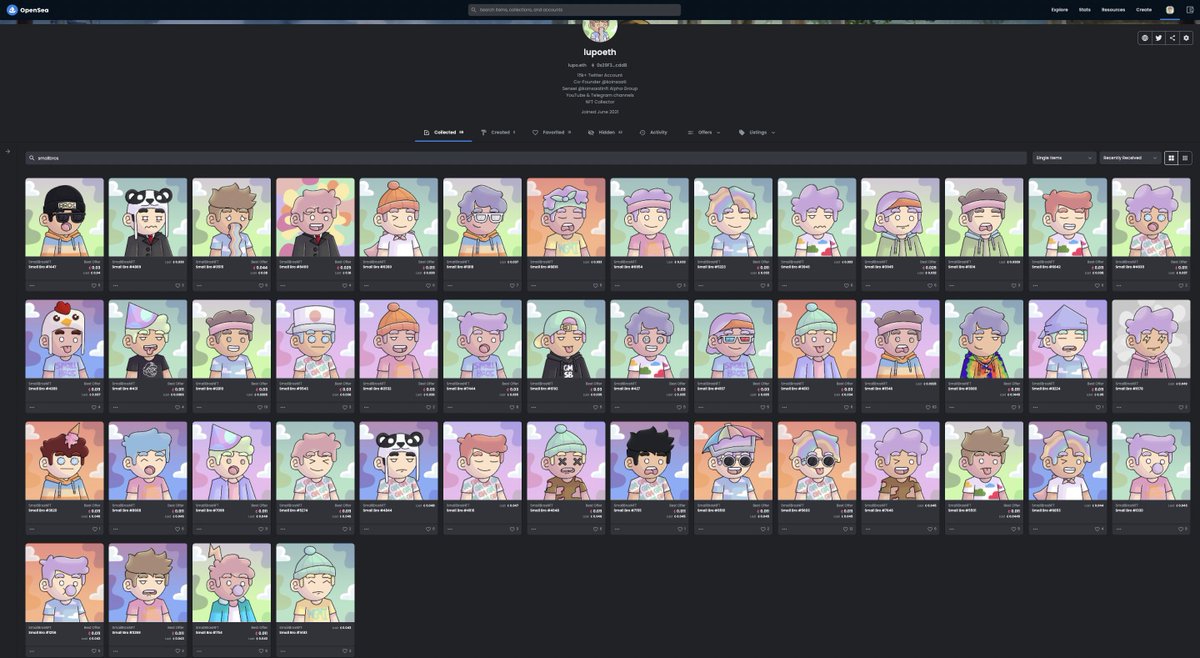Open the grey background pink hoodie thumbnail
The image size is (1200, 658).
[x=1151, y=339]
